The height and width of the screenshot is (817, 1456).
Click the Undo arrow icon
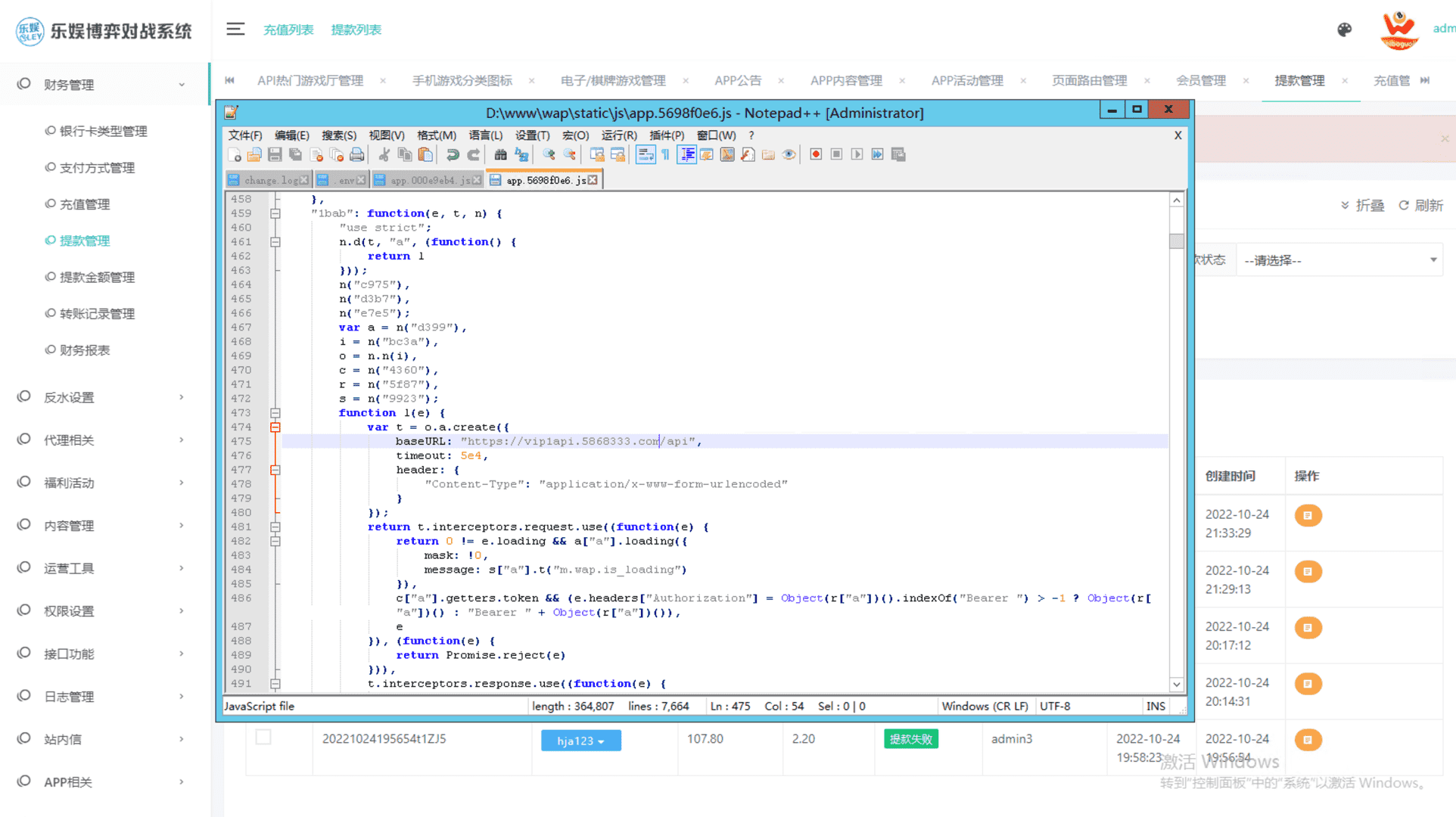coord(453,154)
